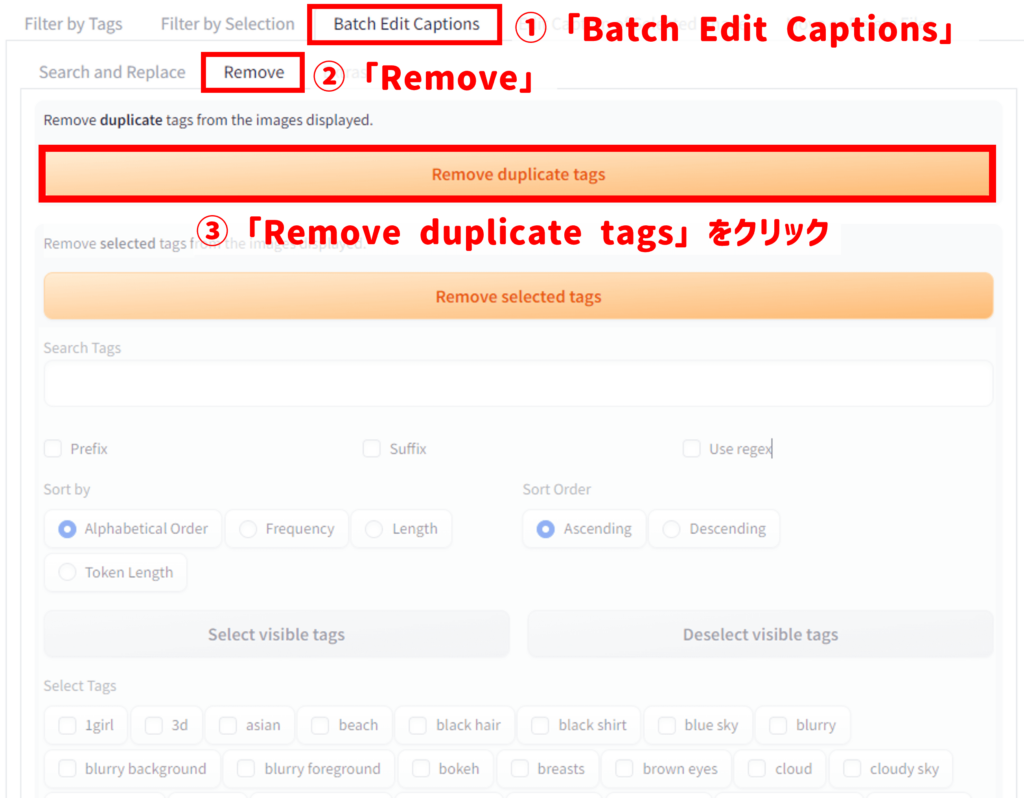Screen dimensions: 1024x798
Task: Tick the Suffix checkbox
Action: (372, 449)
